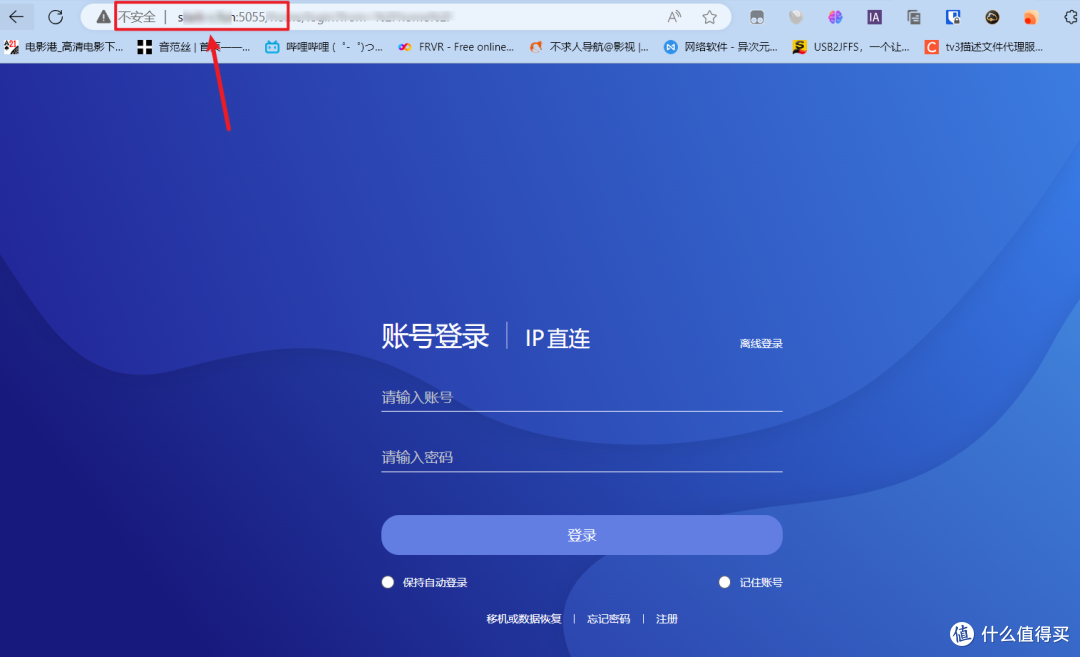Open the 不求人导航@影视 bookmark
1080x657 pixels.
589,47
